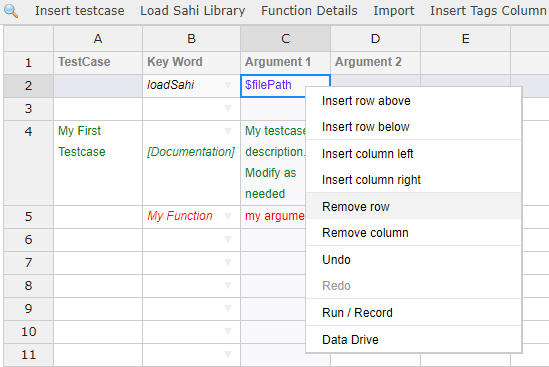Expand loadSahi keyword dropdown arrow
This screenshot has width=549, height=367.
(228, 85)
